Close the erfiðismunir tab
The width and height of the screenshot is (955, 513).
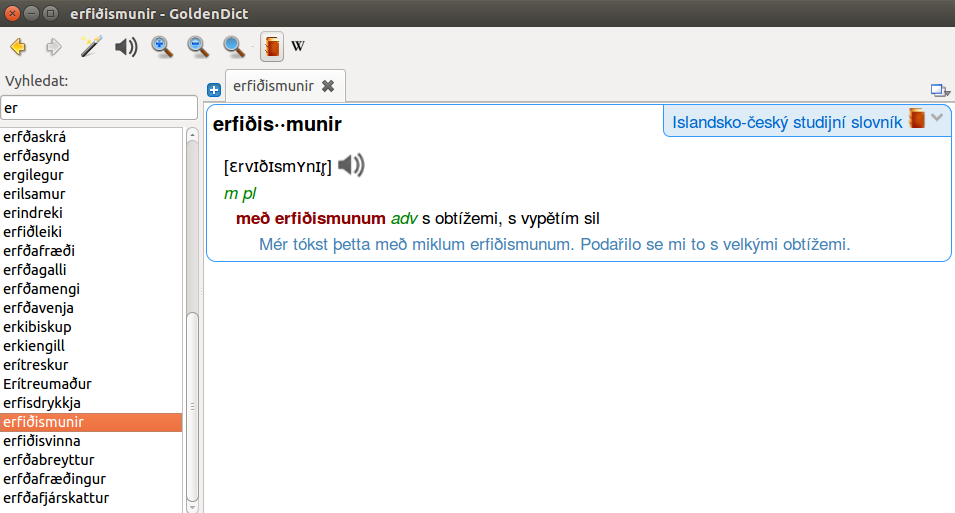click(x=328, y=86)
